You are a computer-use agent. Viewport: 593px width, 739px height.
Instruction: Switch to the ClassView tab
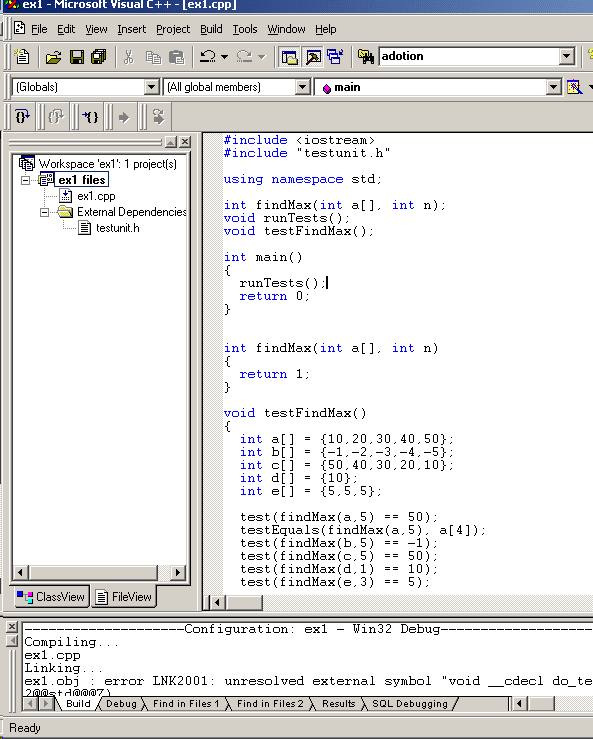pyautogui.click(x=51, y=597)
